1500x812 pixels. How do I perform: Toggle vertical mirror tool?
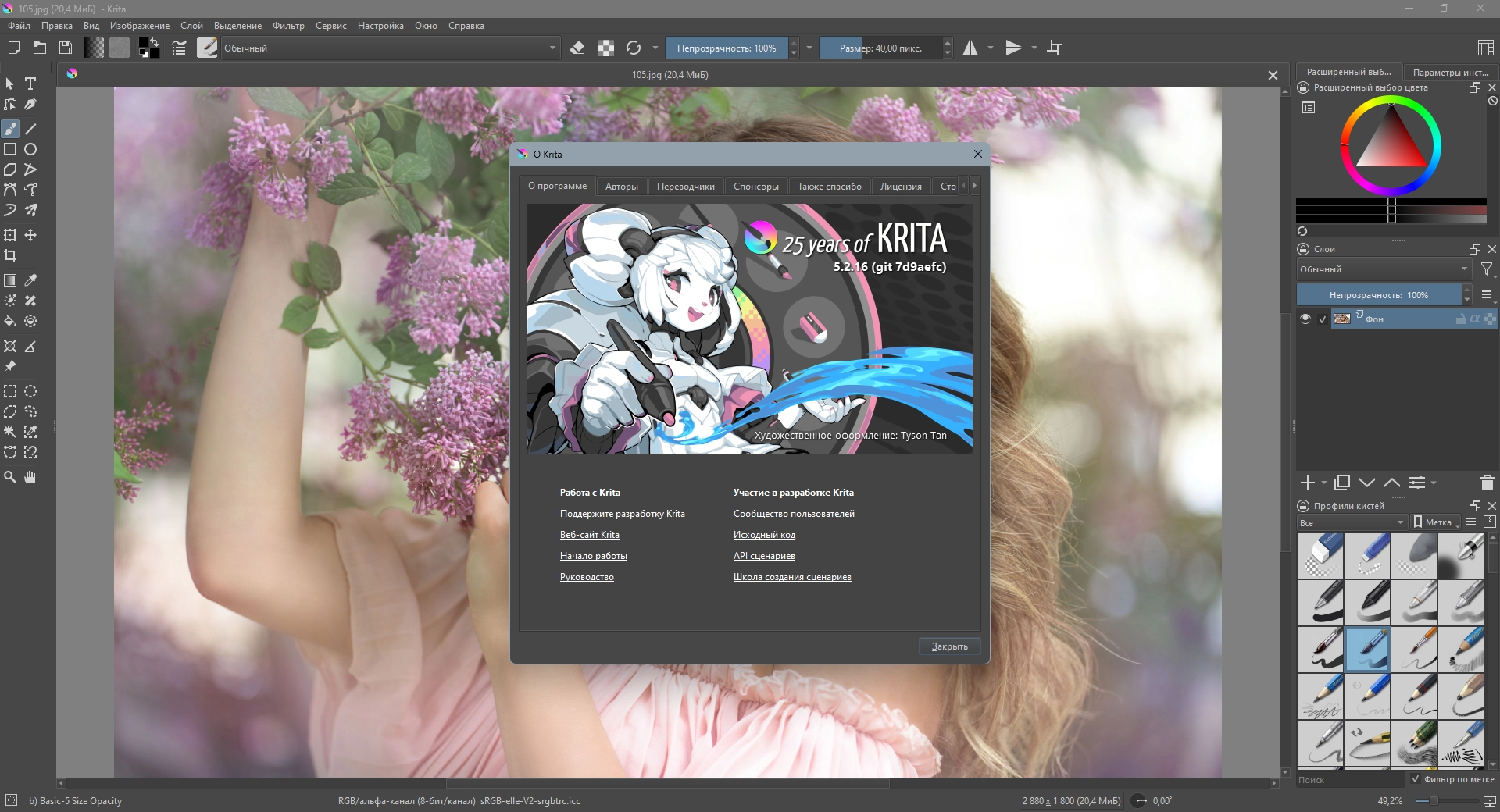(1013, 48)
